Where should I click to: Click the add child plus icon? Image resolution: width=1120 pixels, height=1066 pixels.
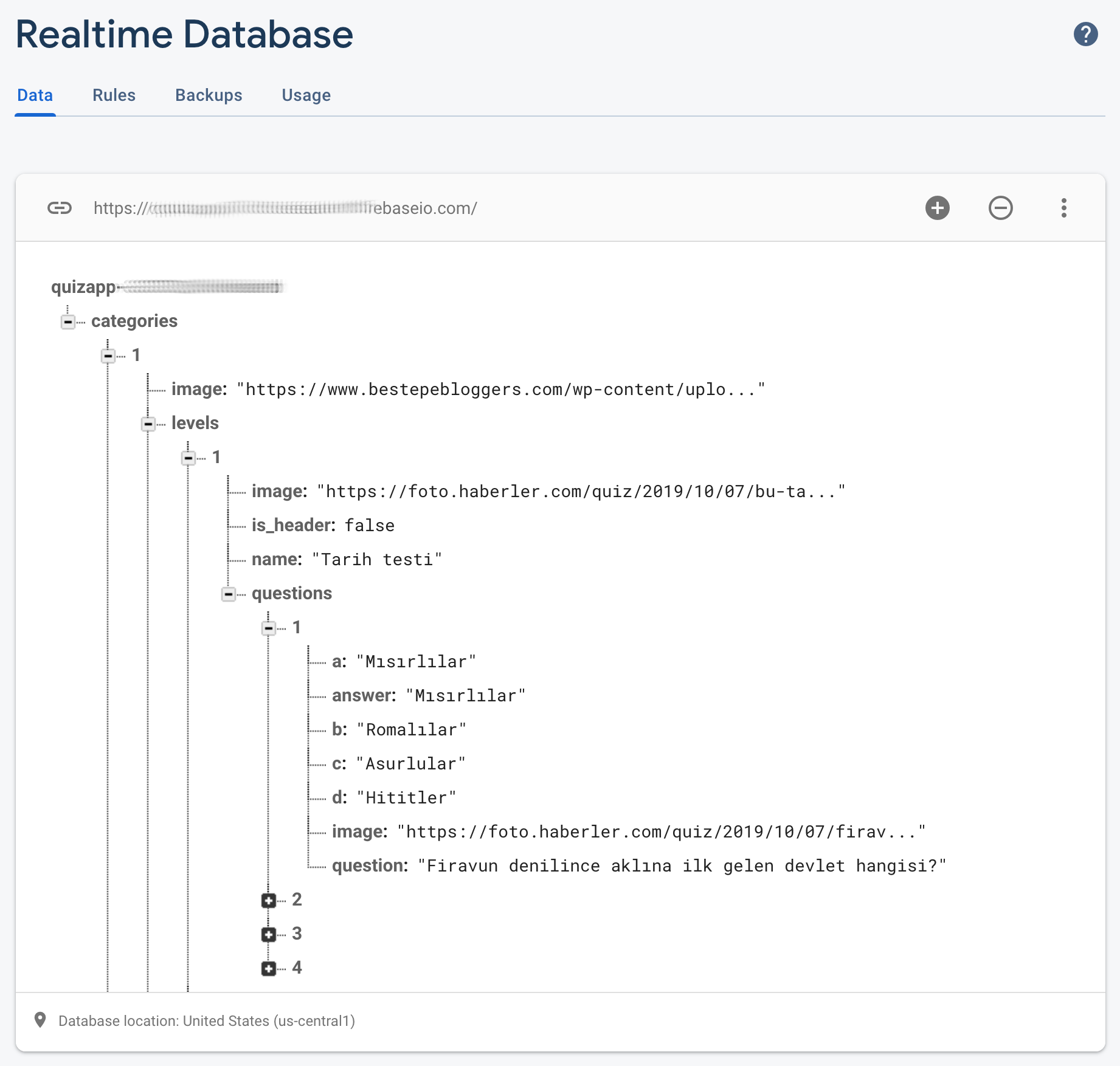[938, 208]
